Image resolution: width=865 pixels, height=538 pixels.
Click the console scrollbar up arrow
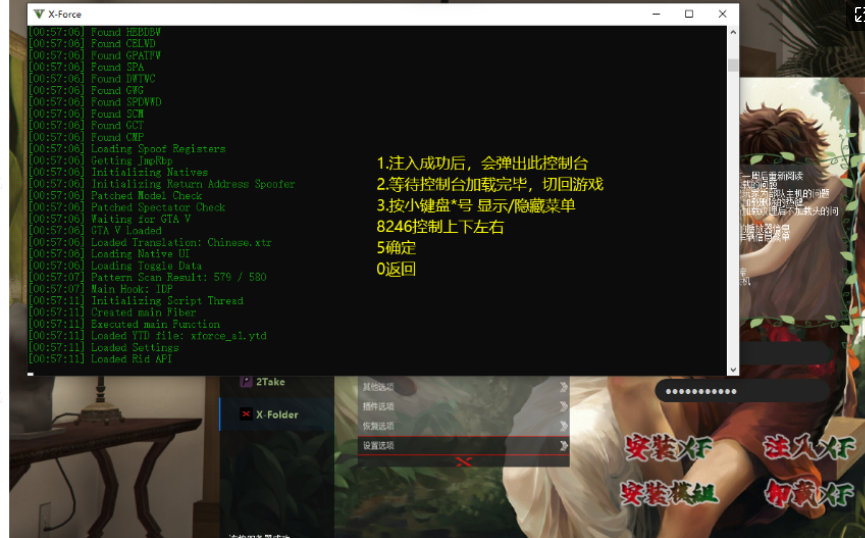[x=733, y=32]
